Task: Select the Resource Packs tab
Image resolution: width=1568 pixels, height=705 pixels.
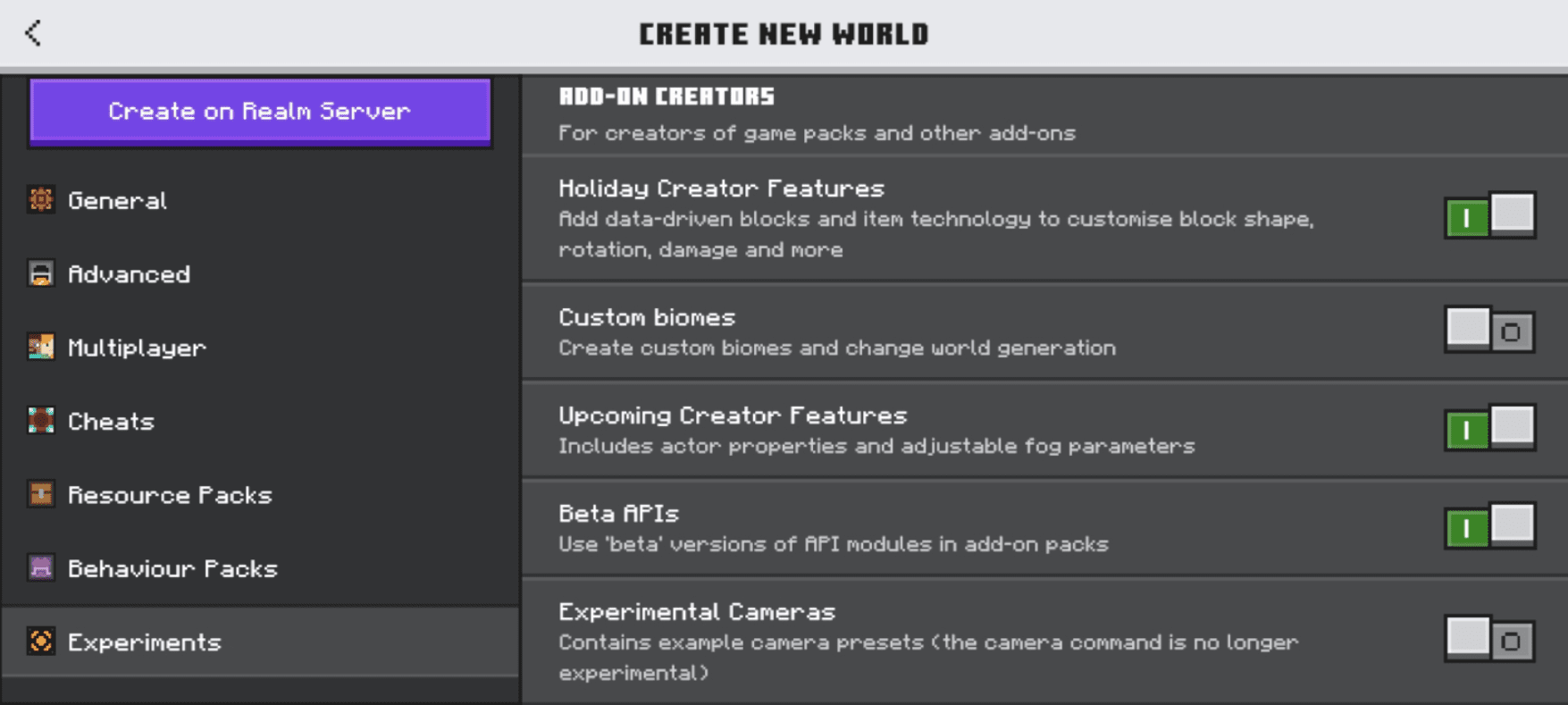Action: [260, 495]
